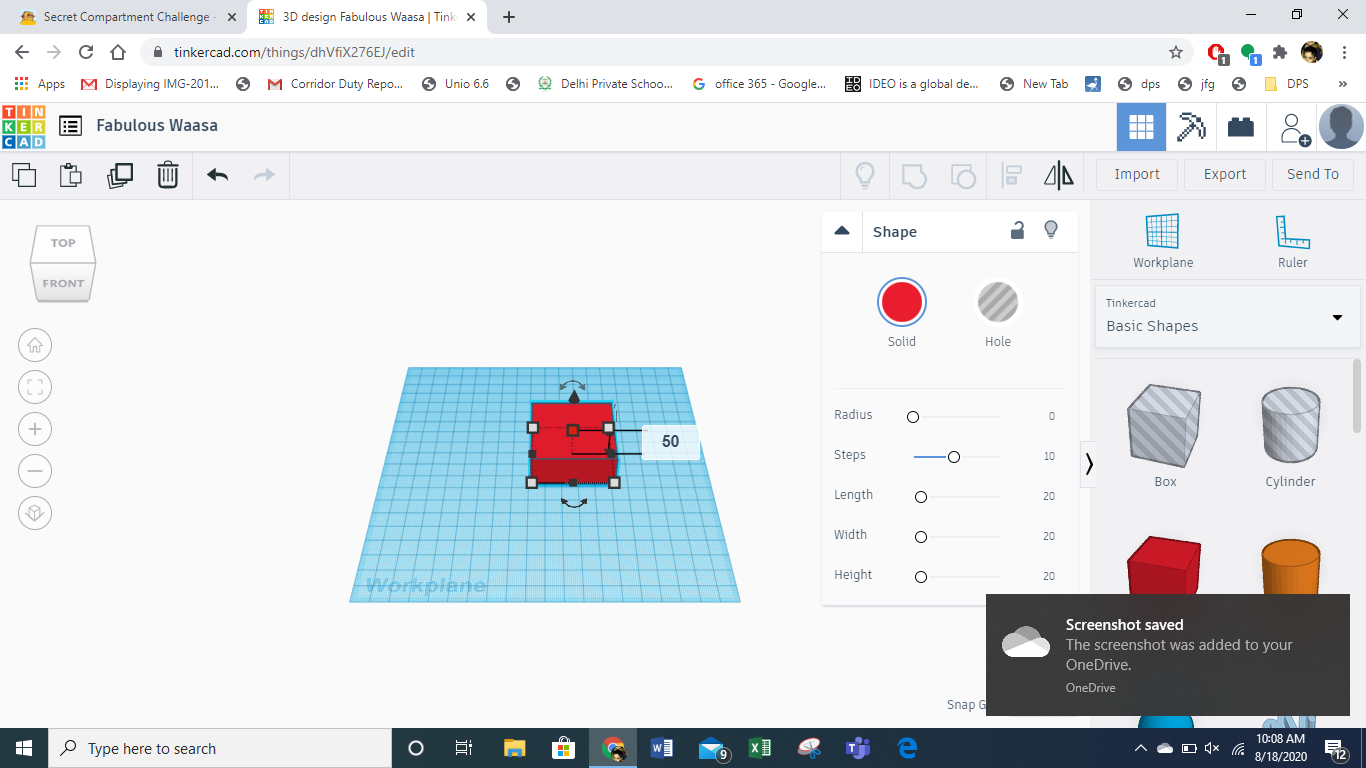Click the Radius slider handle
1366x768 pixels.
913,416
